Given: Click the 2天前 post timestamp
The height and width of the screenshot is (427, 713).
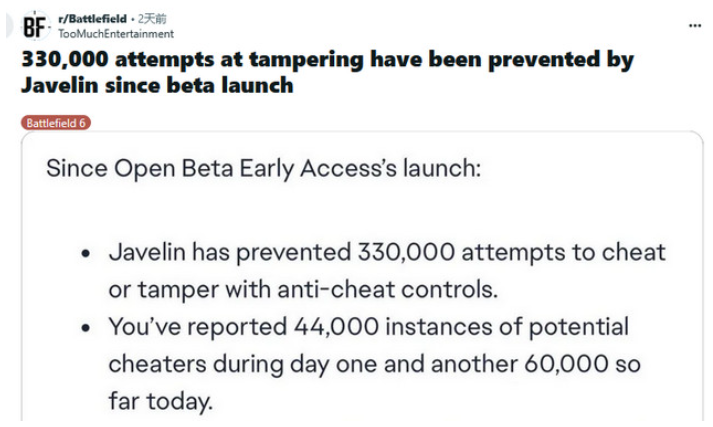Looking at the screenshot, I should click(152, 19).
